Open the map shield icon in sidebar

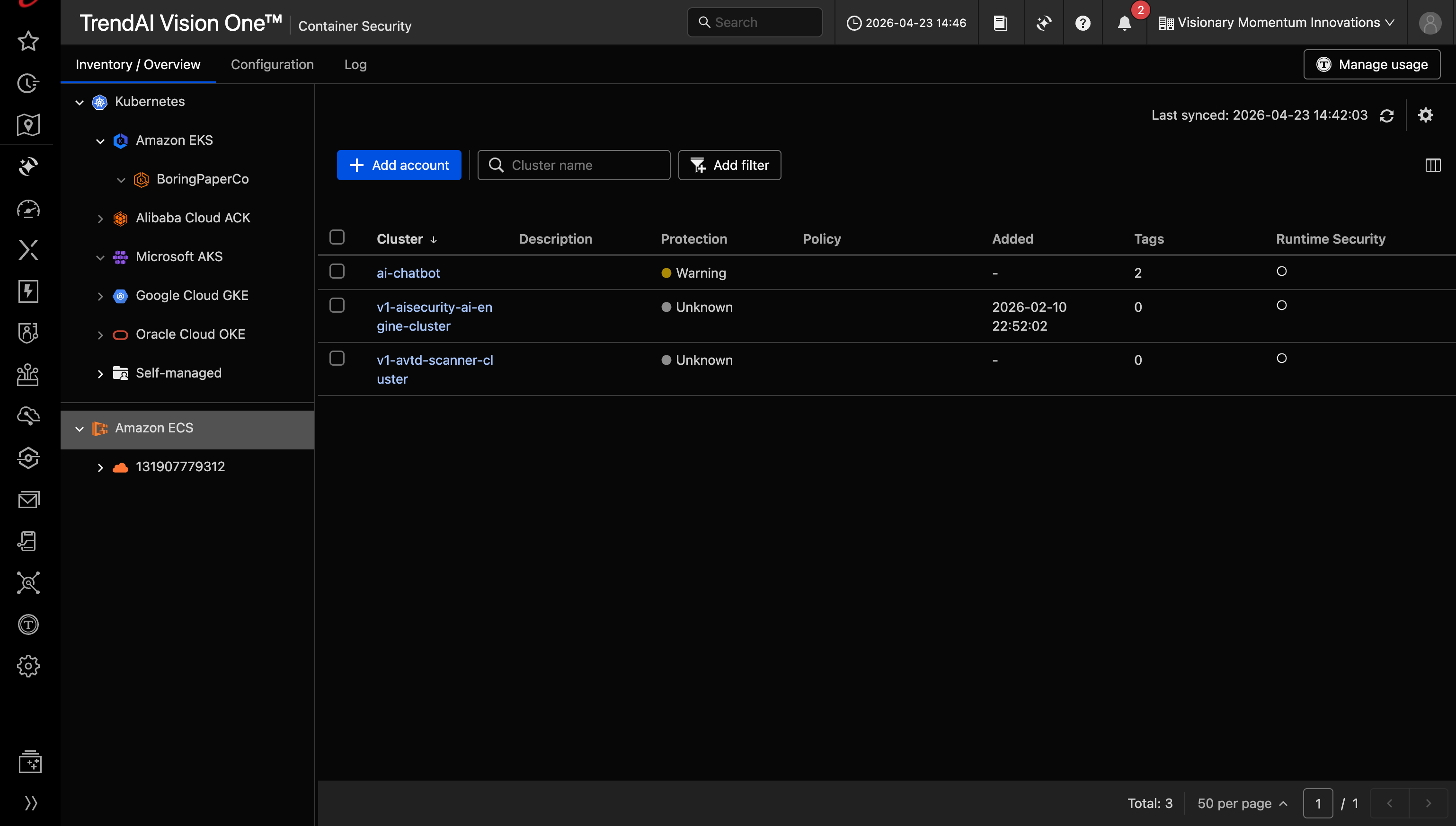28,125
